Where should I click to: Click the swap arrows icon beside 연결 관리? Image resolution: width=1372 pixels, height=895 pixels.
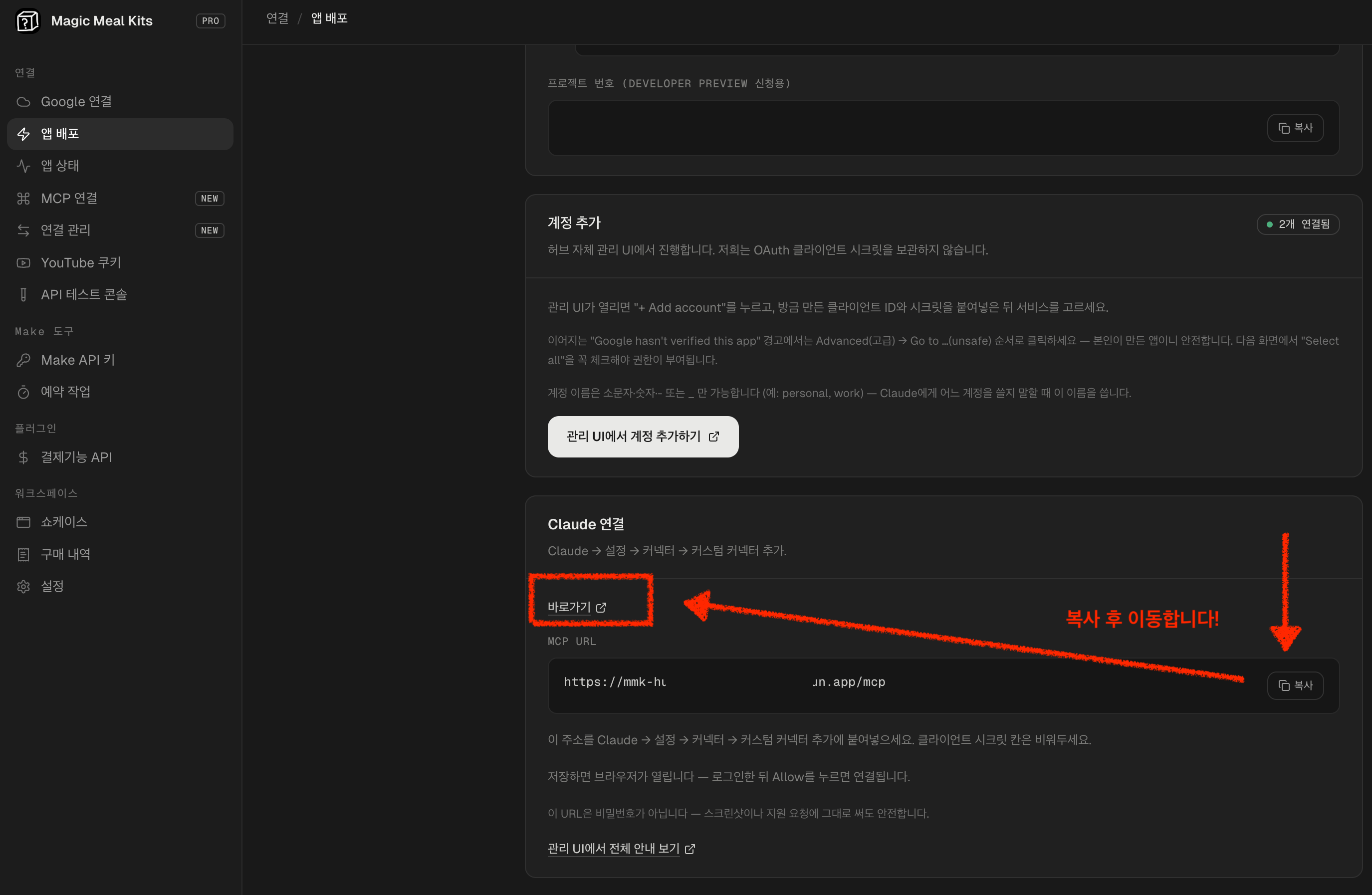23,230
